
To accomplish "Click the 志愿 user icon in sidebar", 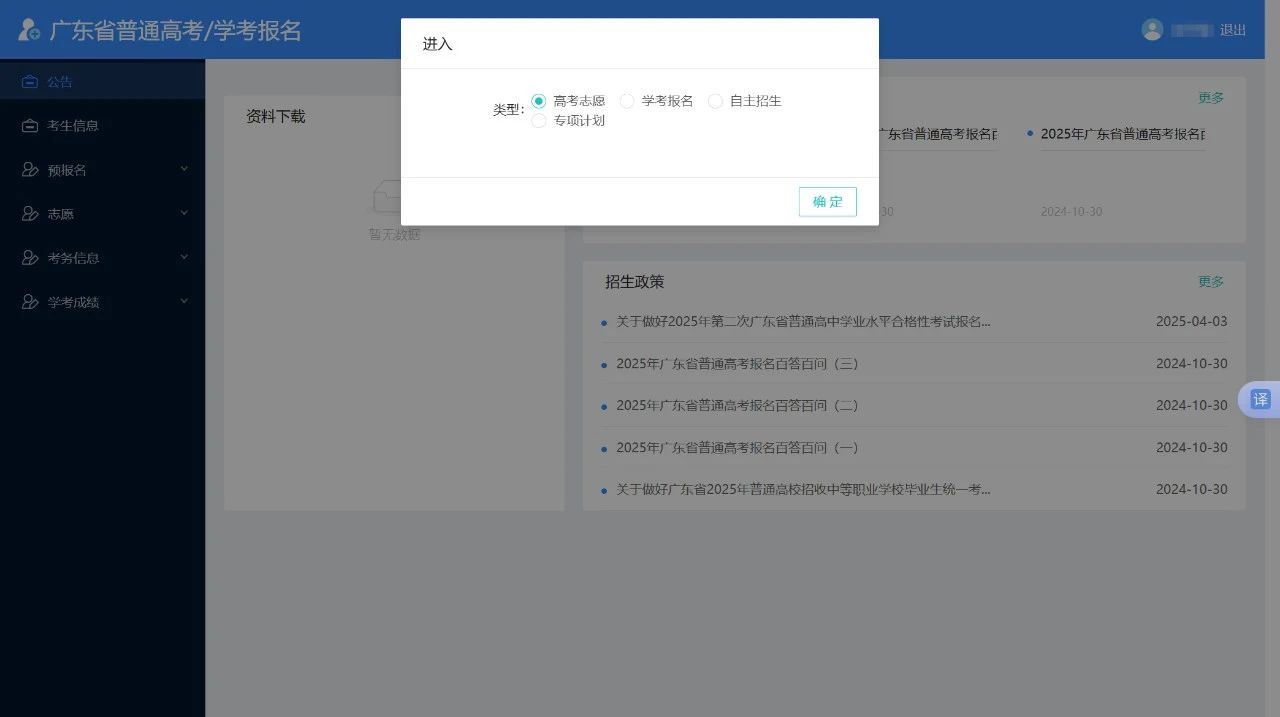I will point(30,214).
